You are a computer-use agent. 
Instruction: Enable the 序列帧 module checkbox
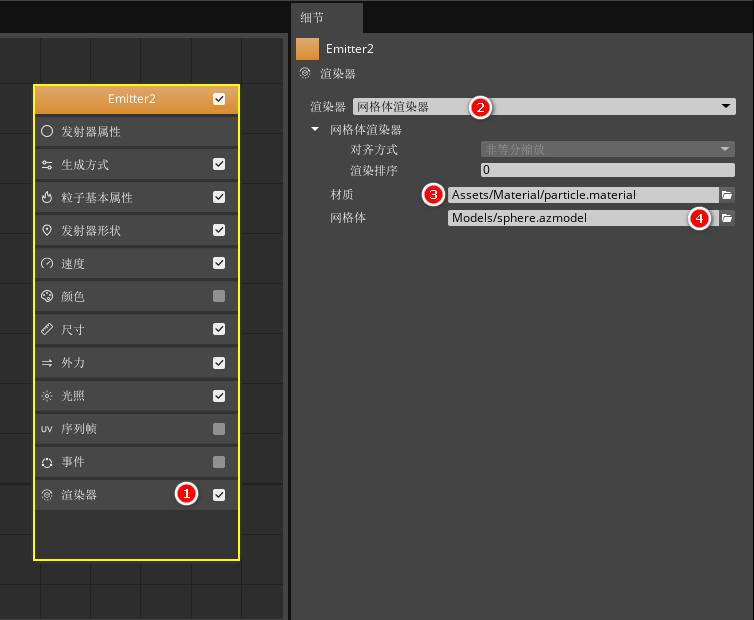pos(219,429)
